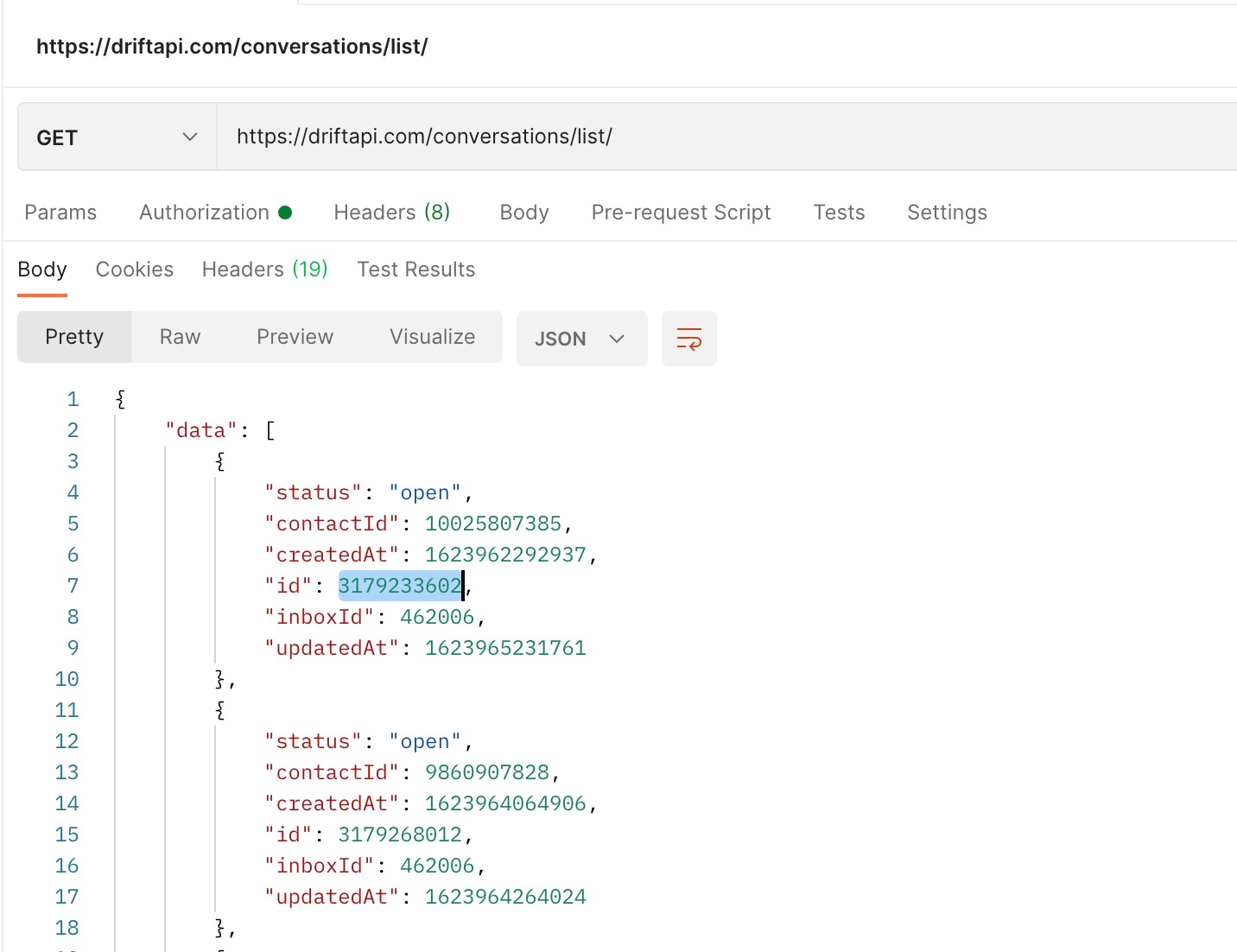The image size is (1237, 952).
Task: Click the request URL input field
Action: [726, 136]
